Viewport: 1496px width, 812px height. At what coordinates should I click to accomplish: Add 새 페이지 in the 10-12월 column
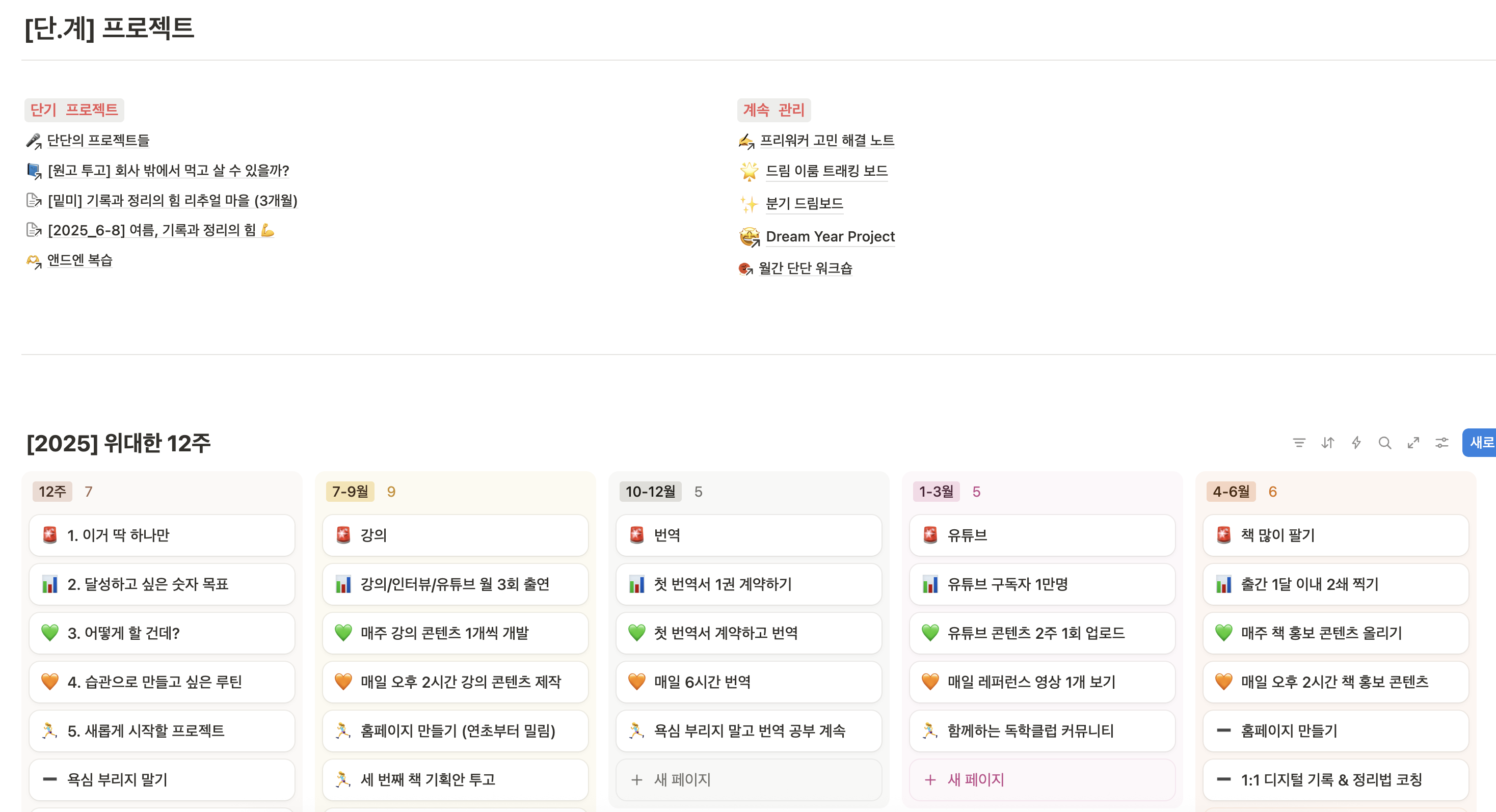[x=682, y=779]
